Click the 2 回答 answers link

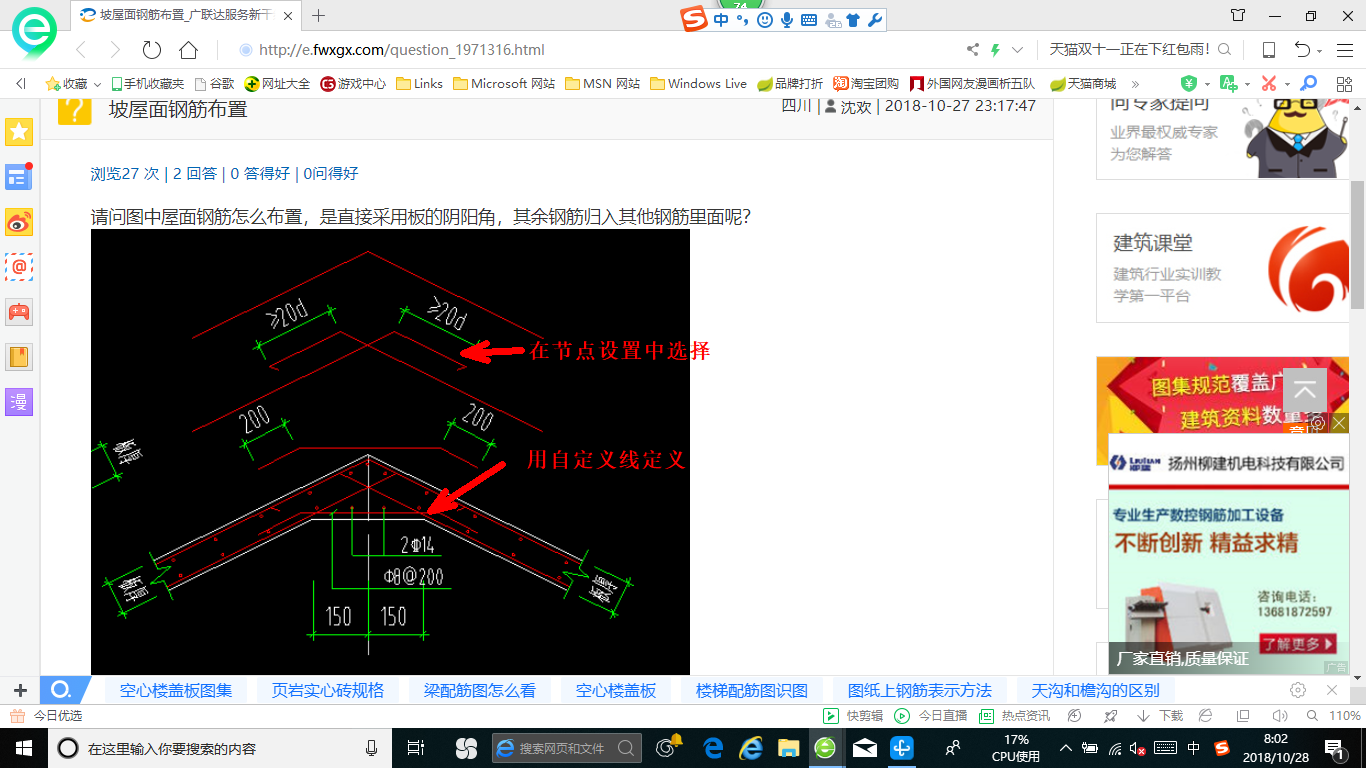pyautogui.click(x=195, y=173)
